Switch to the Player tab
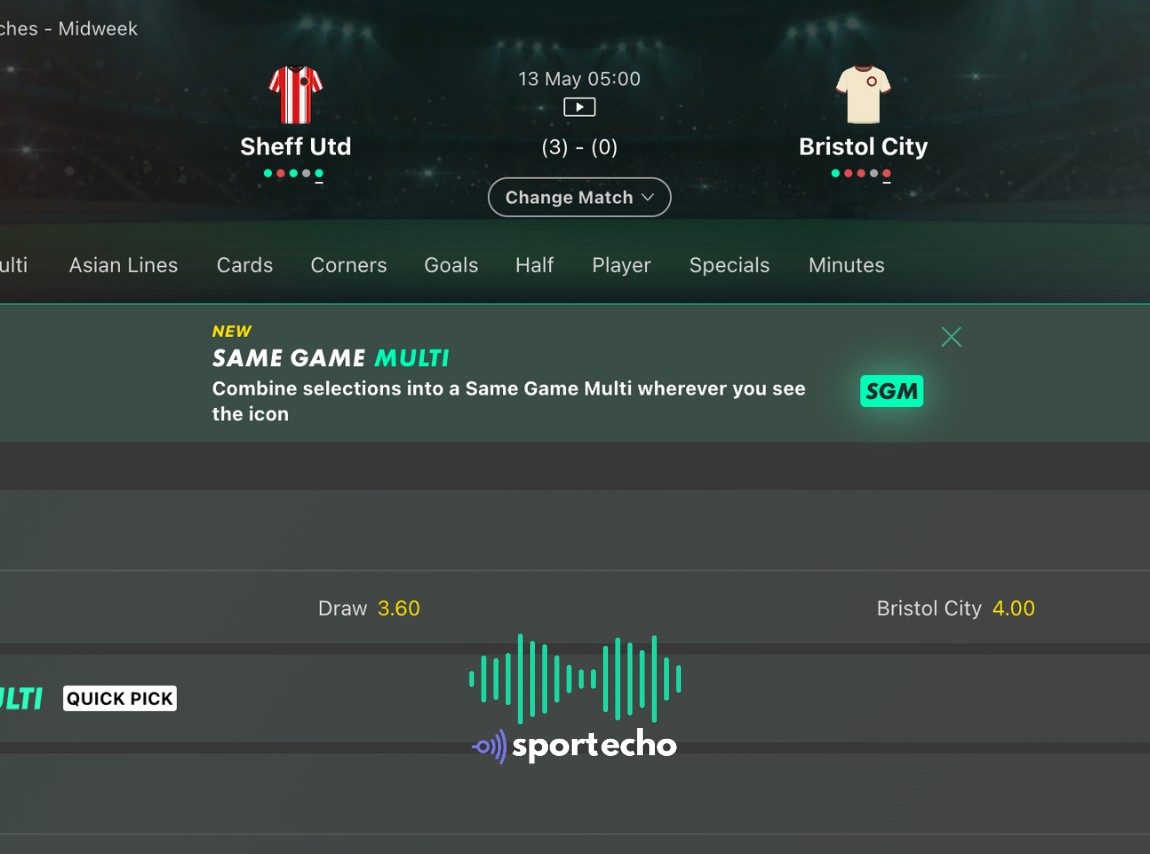1150x854 pixels. [621, 265]
